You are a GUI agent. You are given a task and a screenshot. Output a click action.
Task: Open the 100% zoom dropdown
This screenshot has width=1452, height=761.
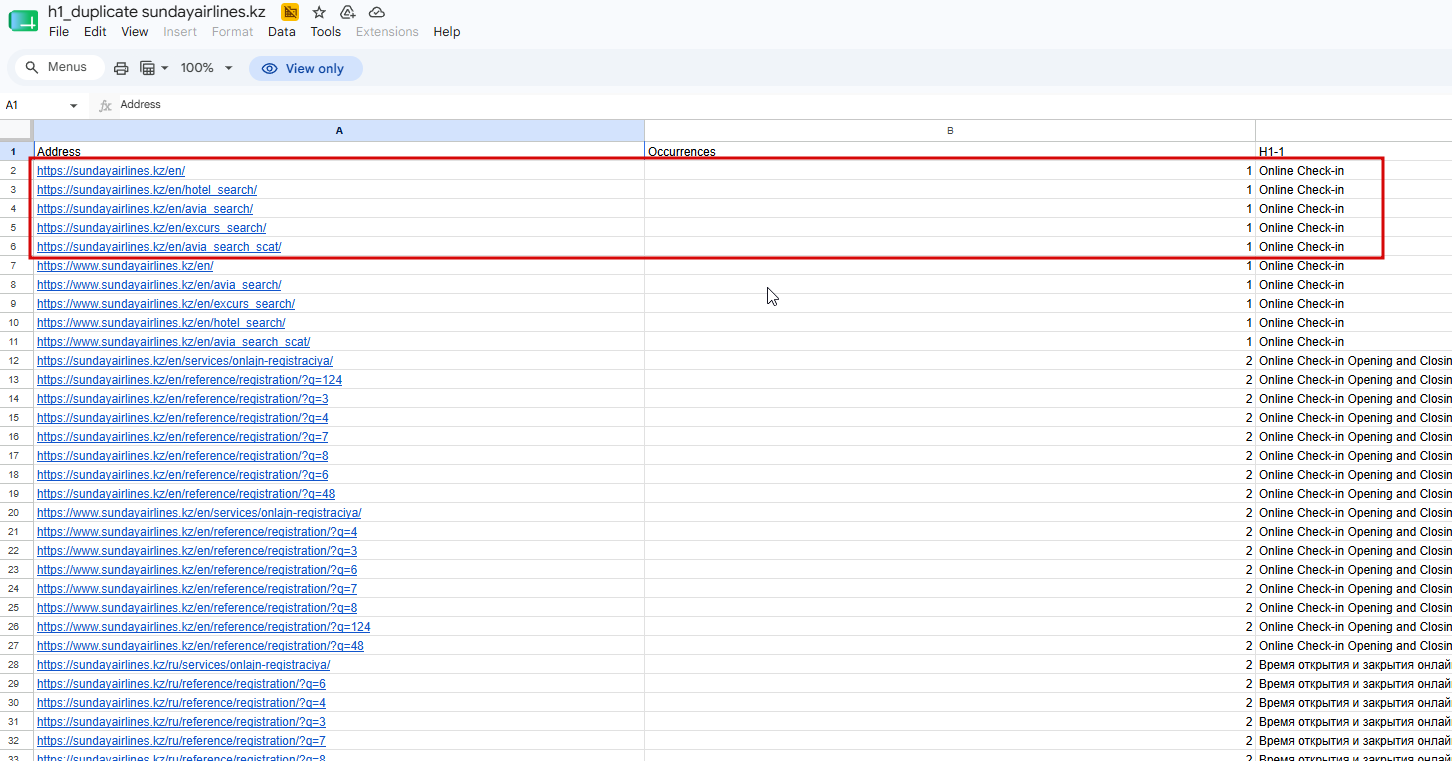pos(207,68)
